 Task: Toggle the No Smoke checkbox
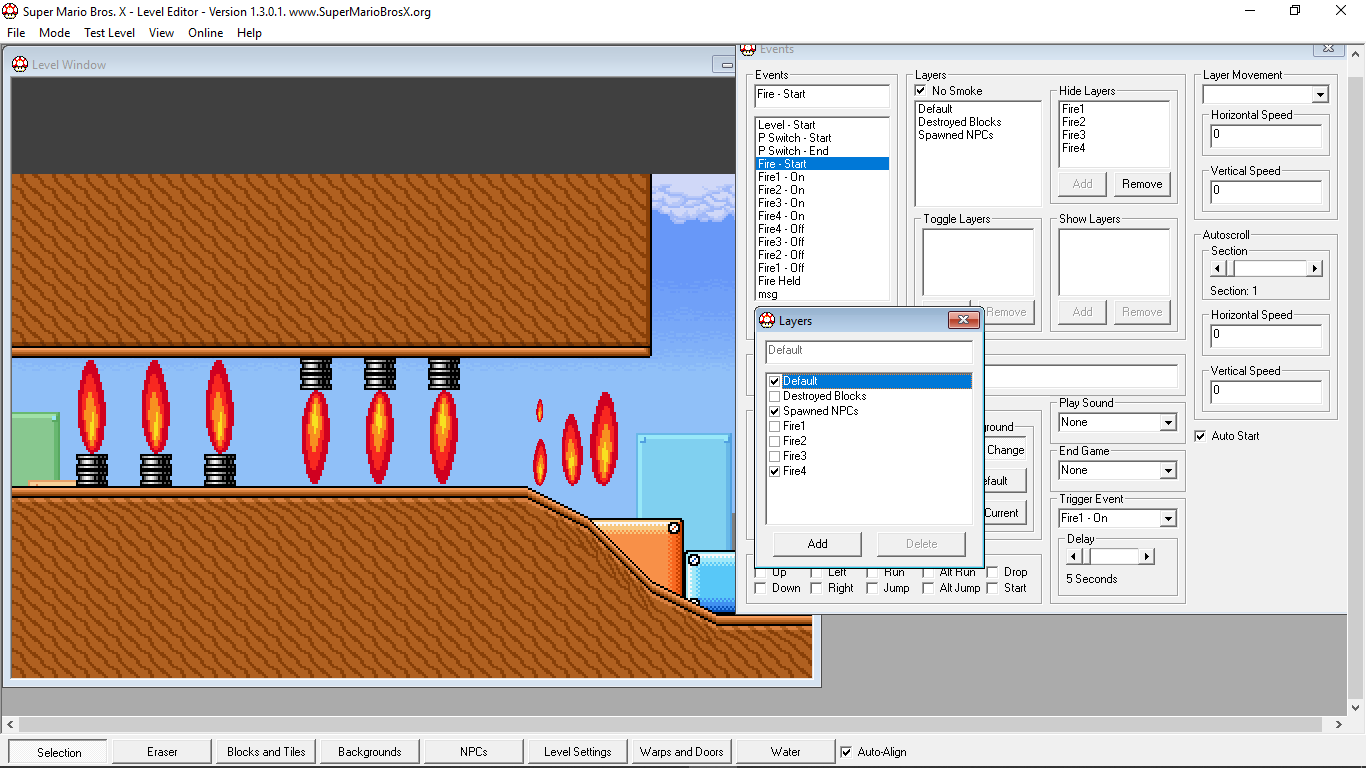(921, 91)
